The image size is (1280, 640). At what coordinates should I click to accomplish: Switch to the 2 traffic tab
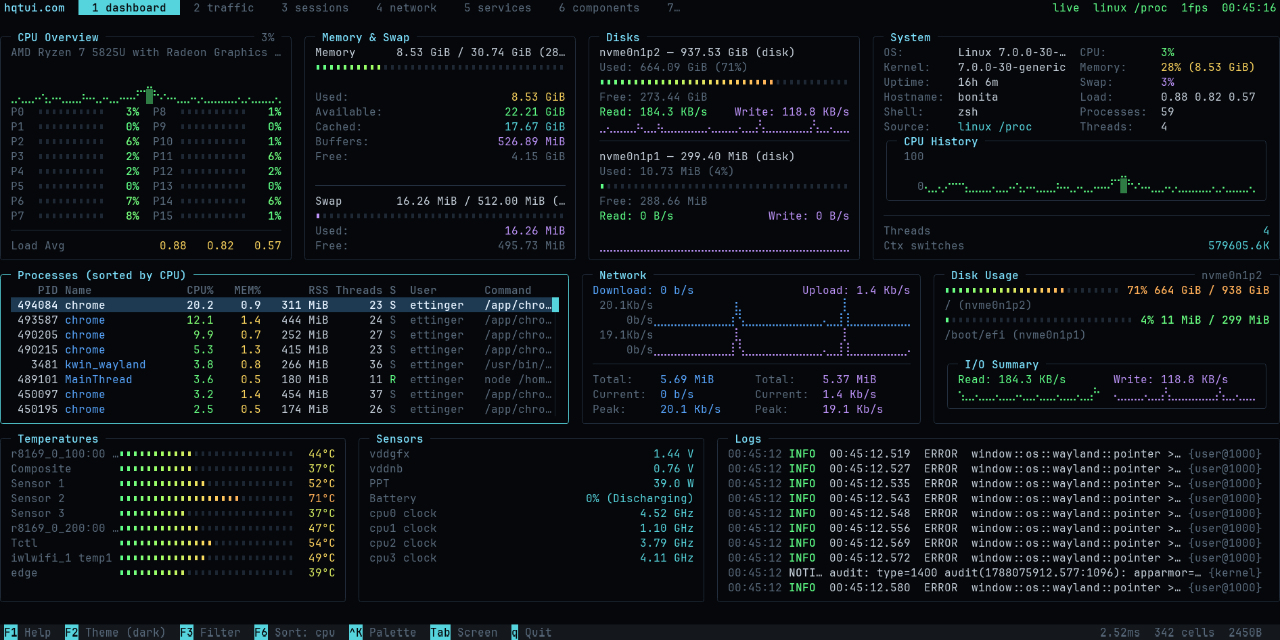pyautogui.click(x=224, y=8)
